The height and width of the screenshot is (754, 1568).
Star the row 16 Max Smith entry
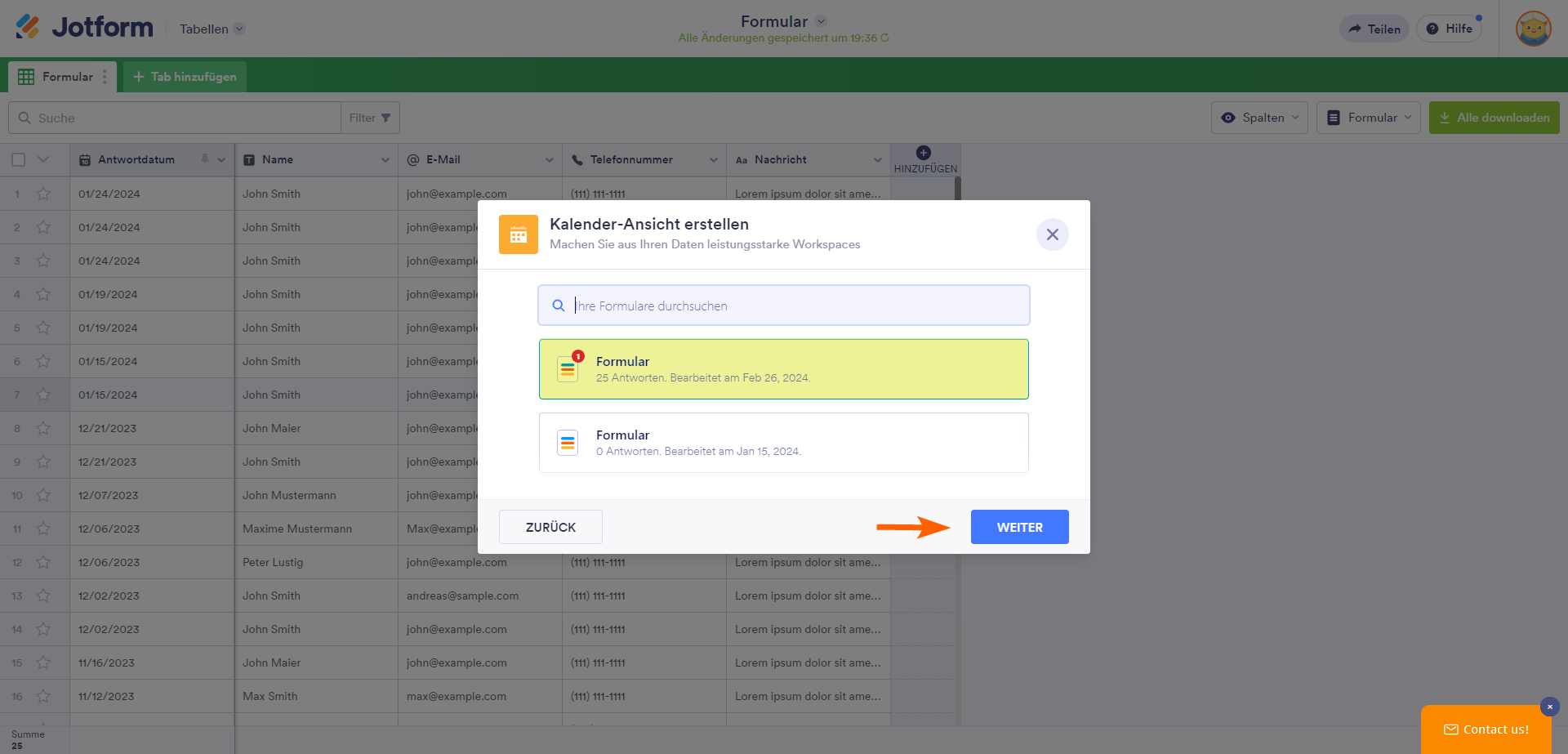pyautogui.click(x=43, y=696)
